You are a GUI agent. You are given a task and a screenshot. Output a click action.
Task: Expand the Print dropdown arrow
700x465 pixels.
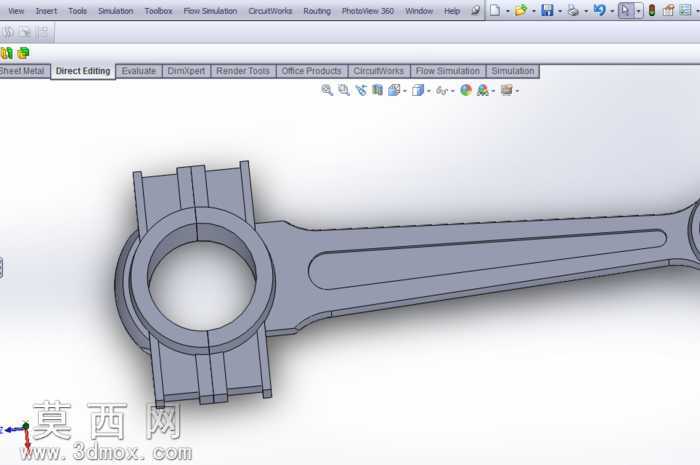[x=586, y=11]
